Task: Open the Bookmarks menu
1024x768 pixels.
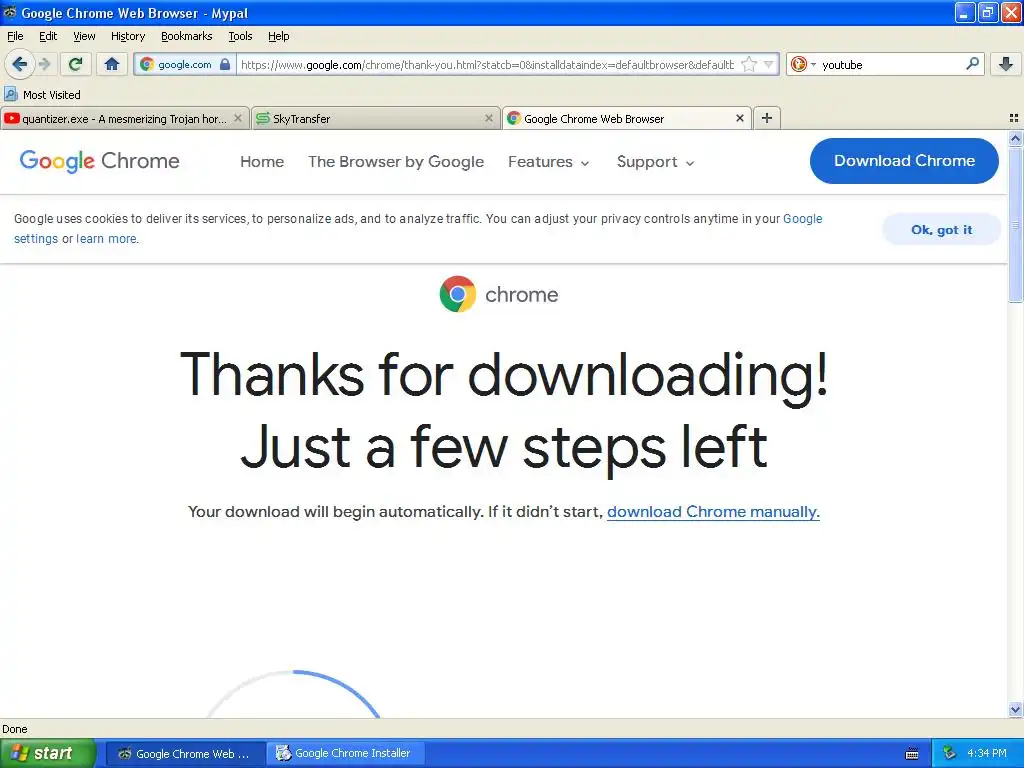Action: (x=187, y=36)
